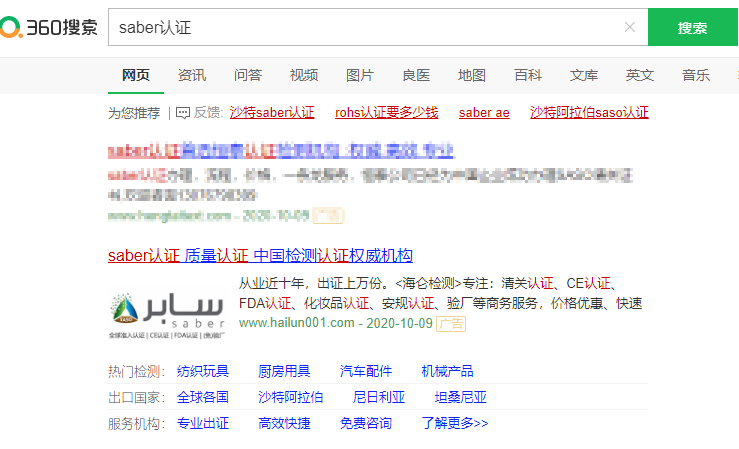Click the suggestion 沙特阿拉伯saso认证

(589, 112)
